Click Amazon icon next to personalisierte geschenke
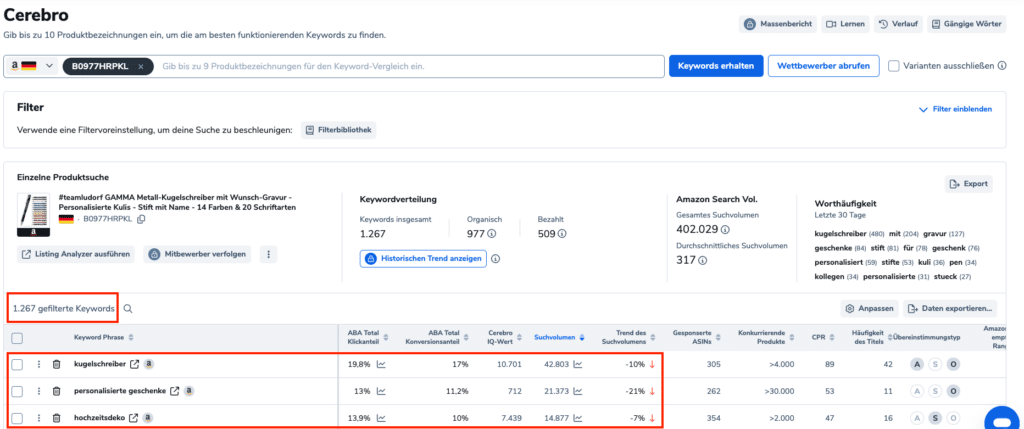 click(x=188, y=391)
